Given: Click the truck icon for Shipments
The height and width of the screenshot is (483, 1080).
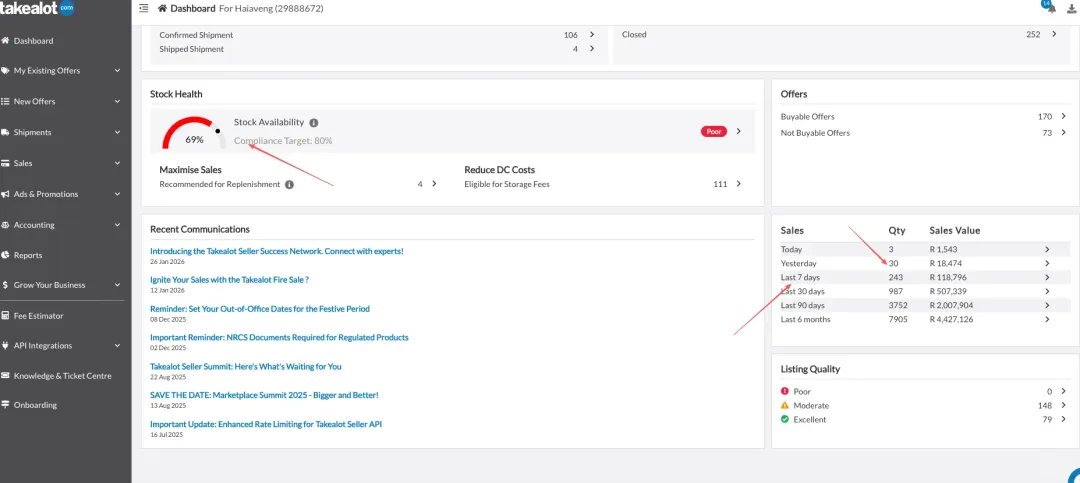Looking at the screenshot, I should (x=6, y=132).
